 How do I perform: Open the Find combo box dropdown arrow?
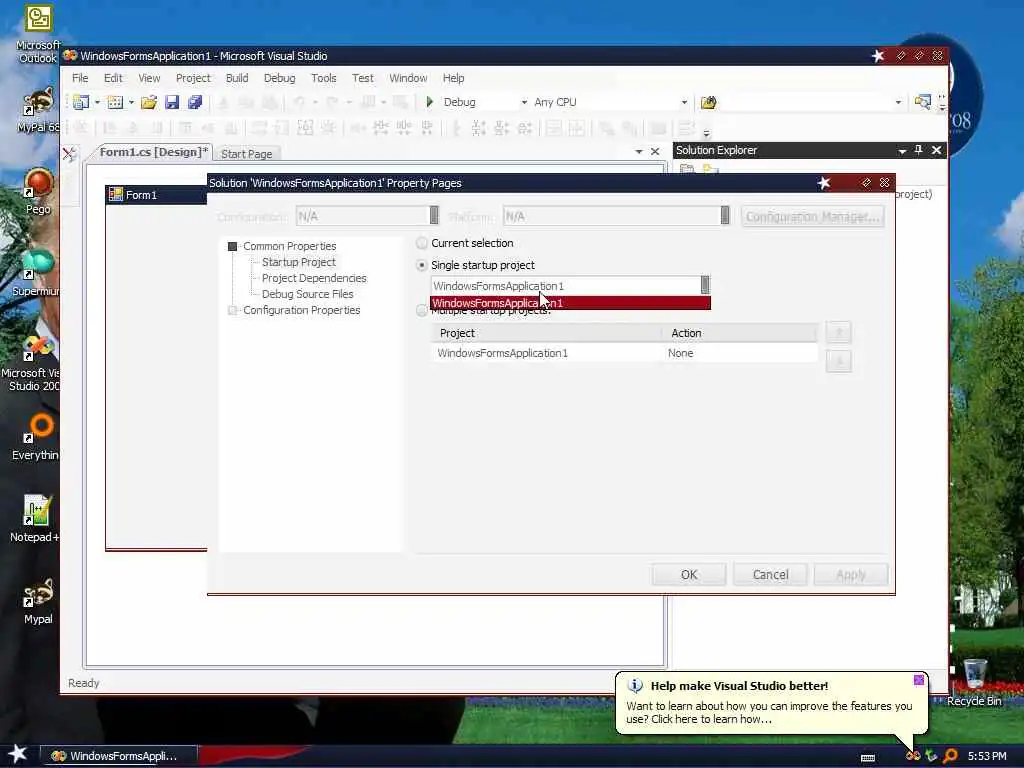898,102
